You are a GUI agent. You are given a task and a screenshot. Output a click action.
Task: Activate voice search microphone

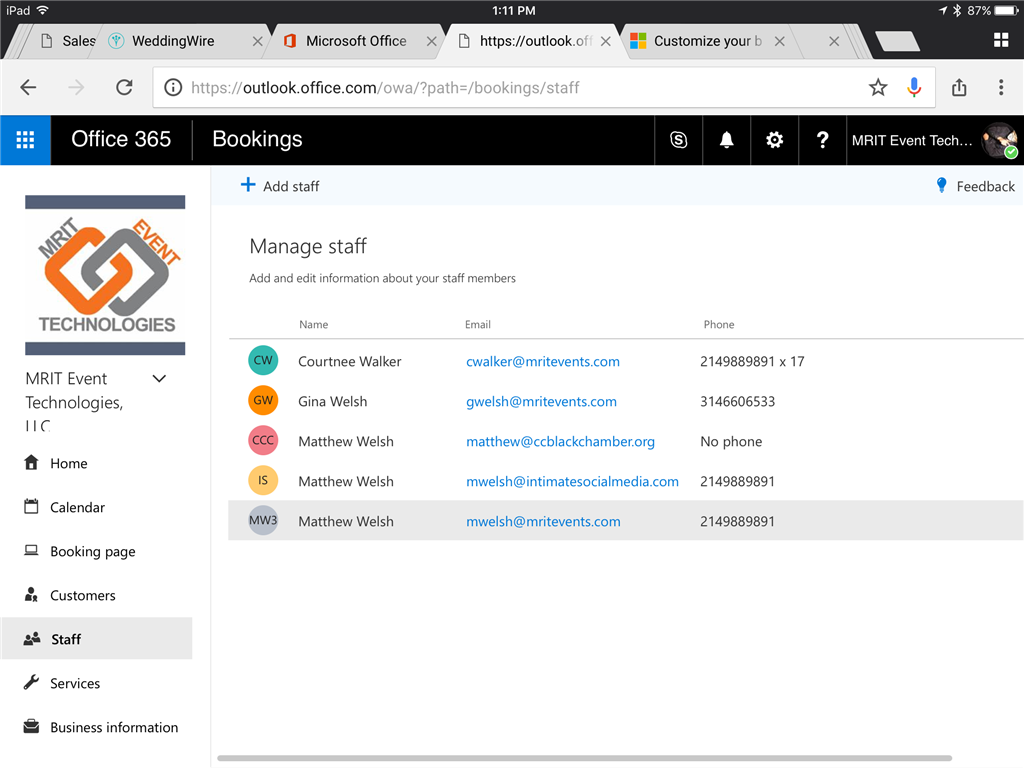pyautogui.click(x=914, y=88)
